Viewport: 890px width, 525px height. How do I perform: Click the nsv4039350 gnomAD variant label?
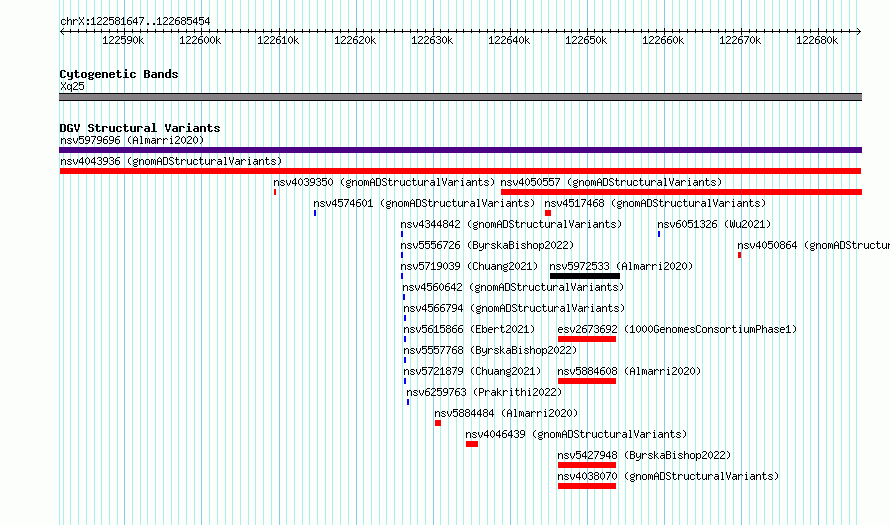pos(384,182)
